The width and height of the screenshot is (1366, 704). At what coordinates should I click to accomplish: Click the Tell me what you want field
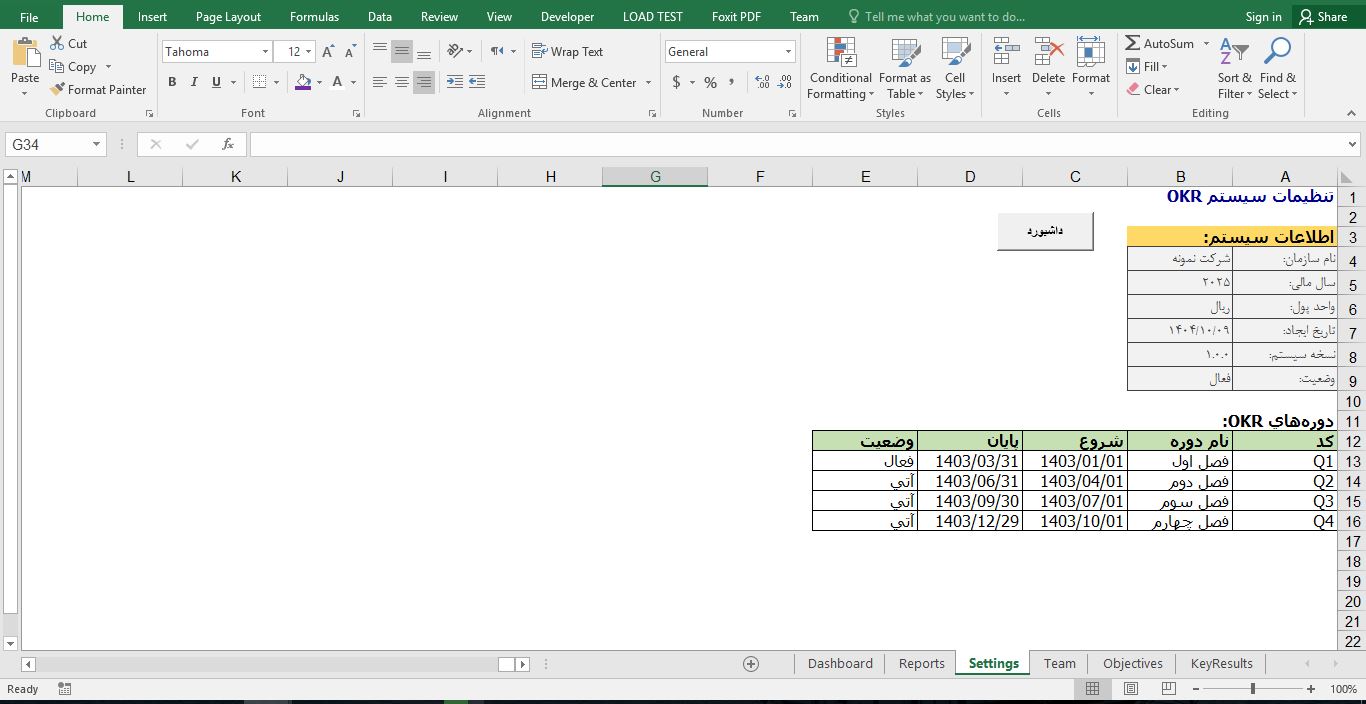click(944, 17)
